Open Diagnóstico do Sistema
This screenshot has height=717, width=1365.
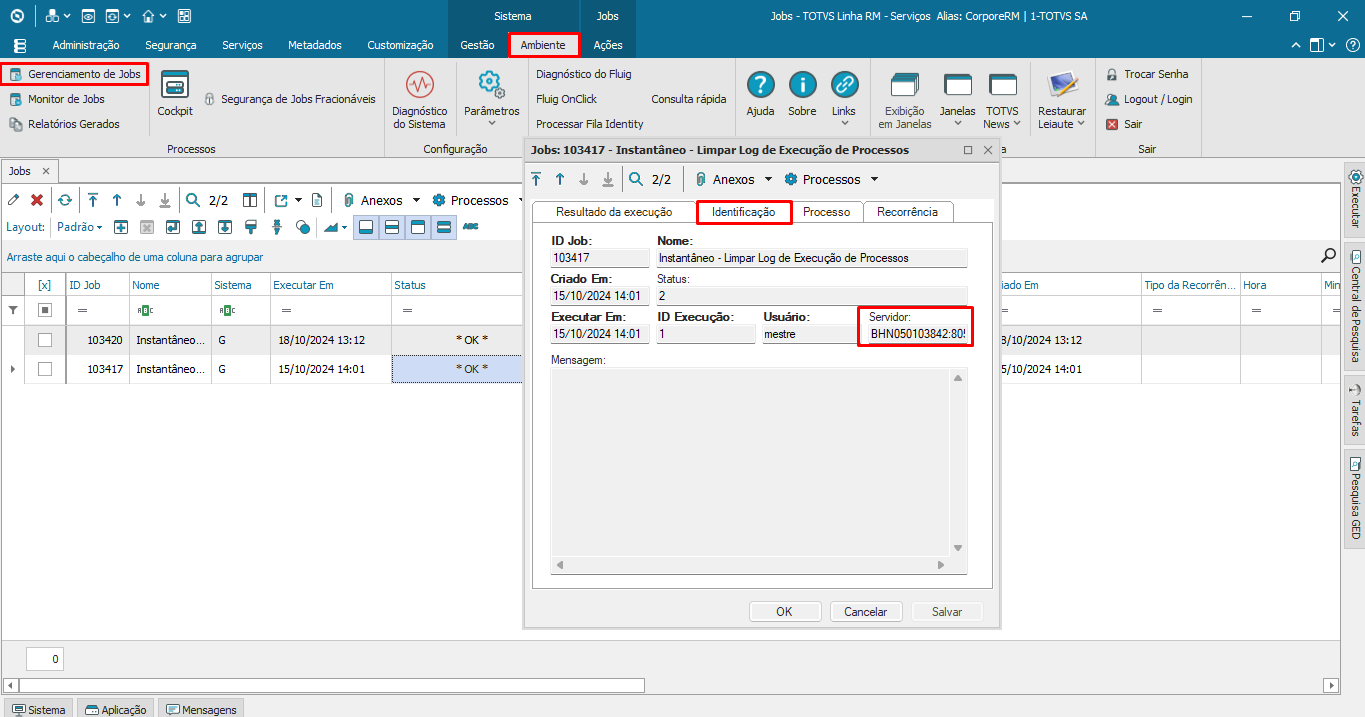coord(419,99)
